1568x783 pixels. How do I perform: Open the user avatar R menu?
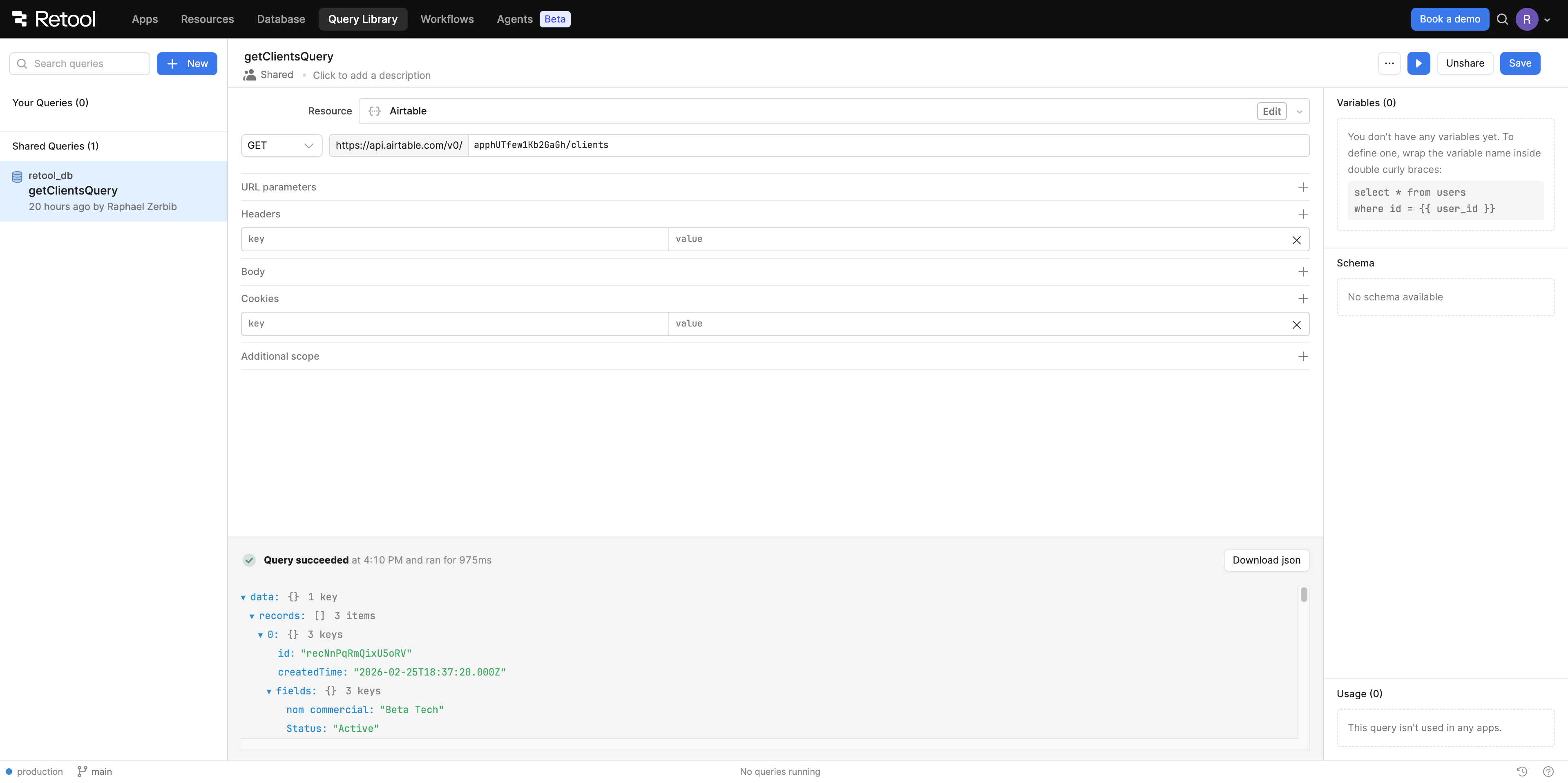(1527, 19)
